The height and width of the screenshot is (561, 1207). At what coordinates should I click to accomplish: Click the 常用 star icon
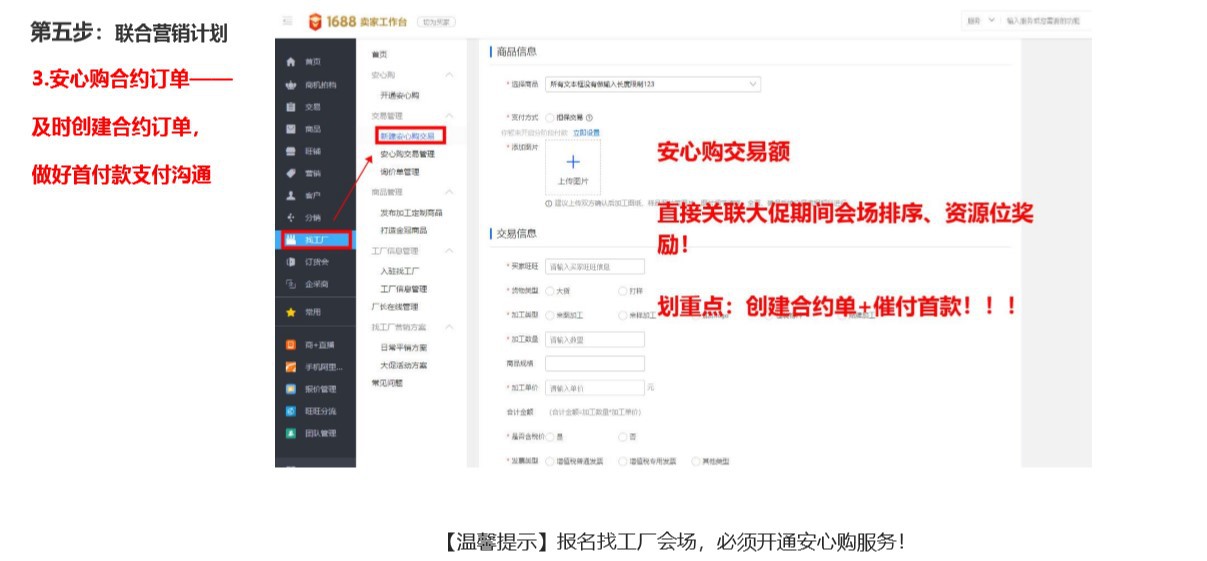tap(290, 312)
